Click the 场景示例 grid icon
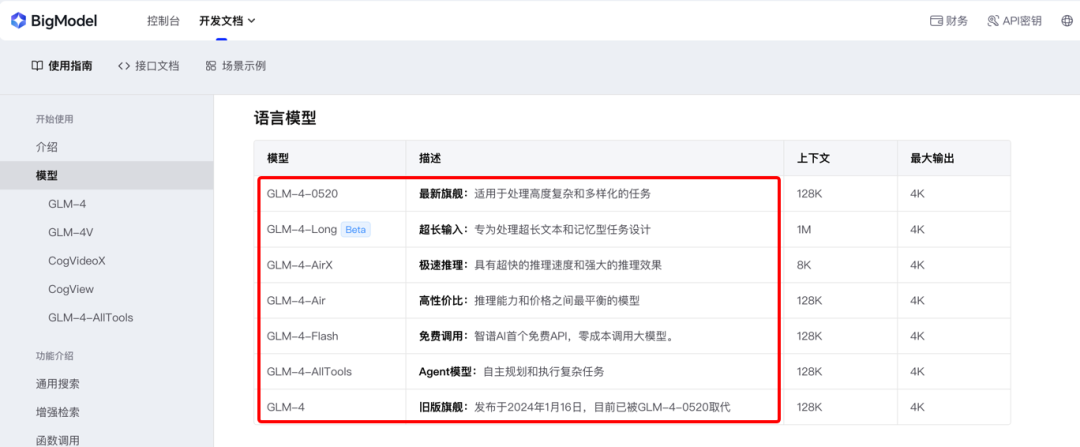 pos(211,66)
